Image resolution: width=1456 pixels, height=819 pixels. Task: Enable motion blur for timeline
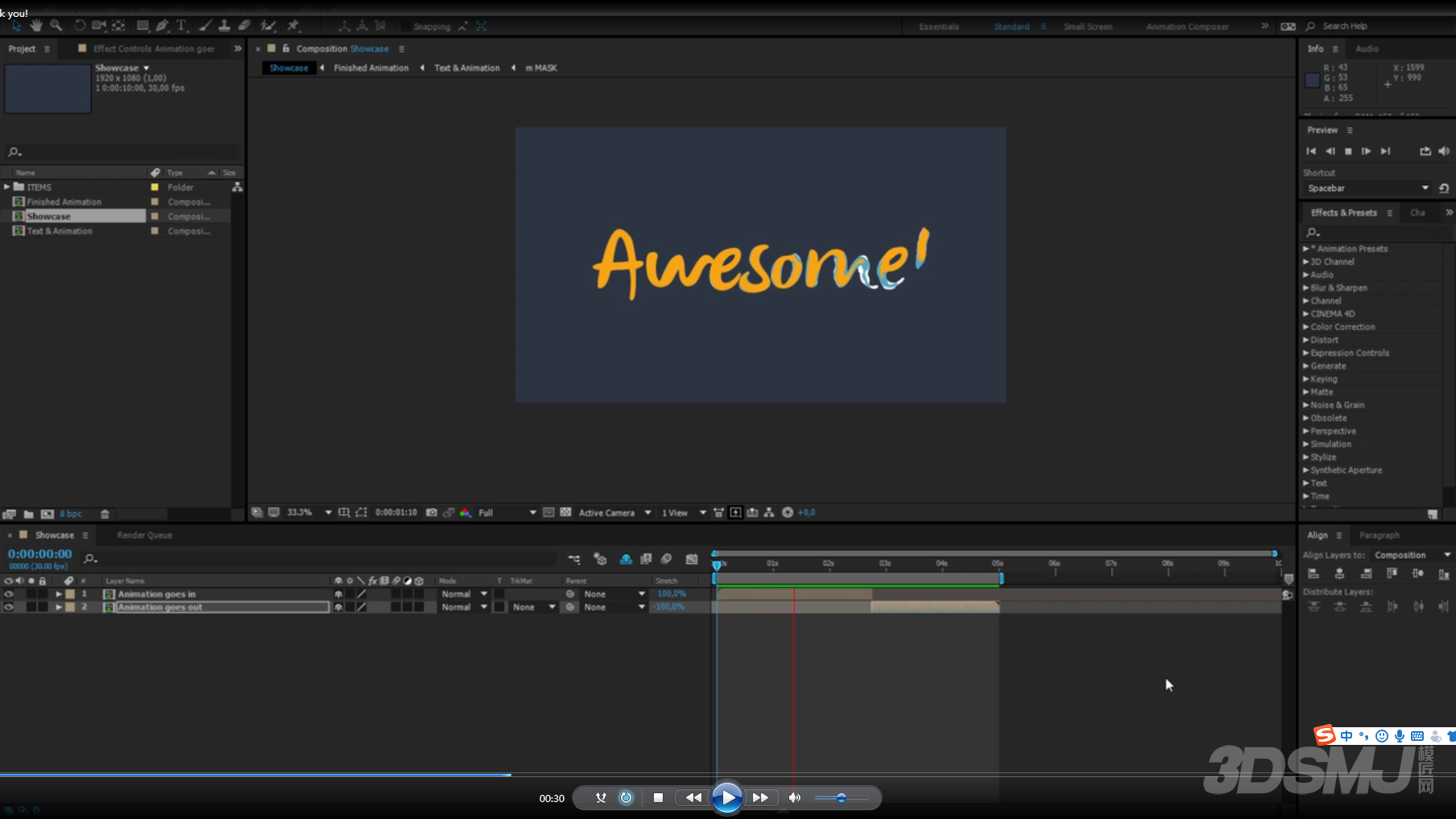[667, 559]
